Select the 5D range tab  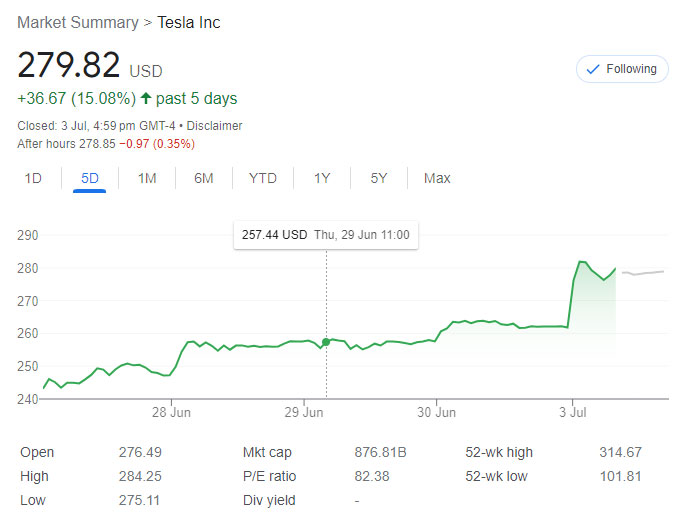pyautogui.click(x=90, y=178)
